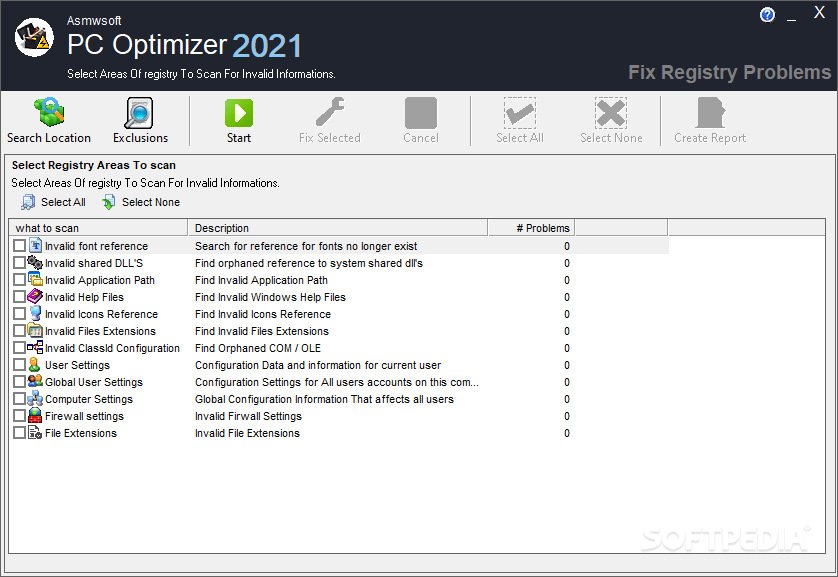
Task: Click the toolbar Select All checkmark icon
Action: (x=519, y=113)
